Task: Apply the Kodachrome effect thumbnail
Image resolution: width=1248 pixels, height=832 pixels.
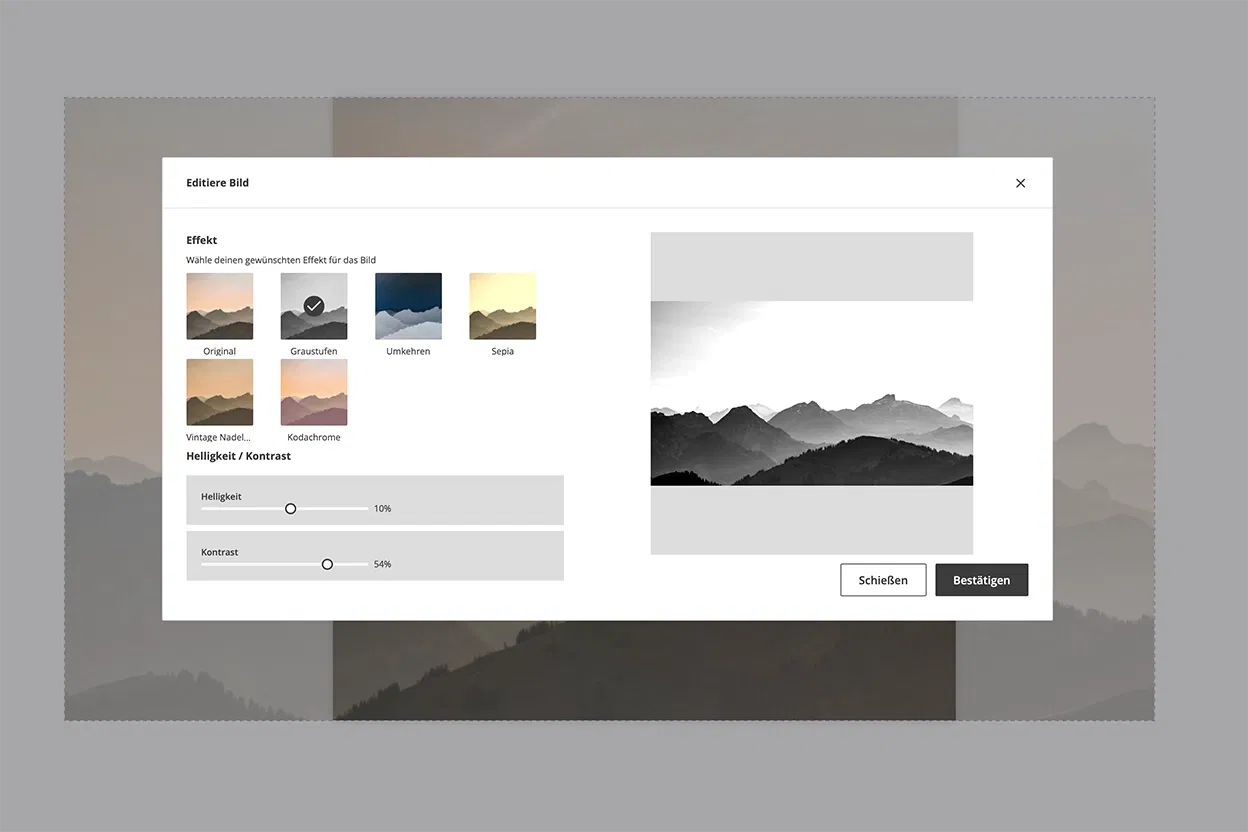Action: click(314, 392)
